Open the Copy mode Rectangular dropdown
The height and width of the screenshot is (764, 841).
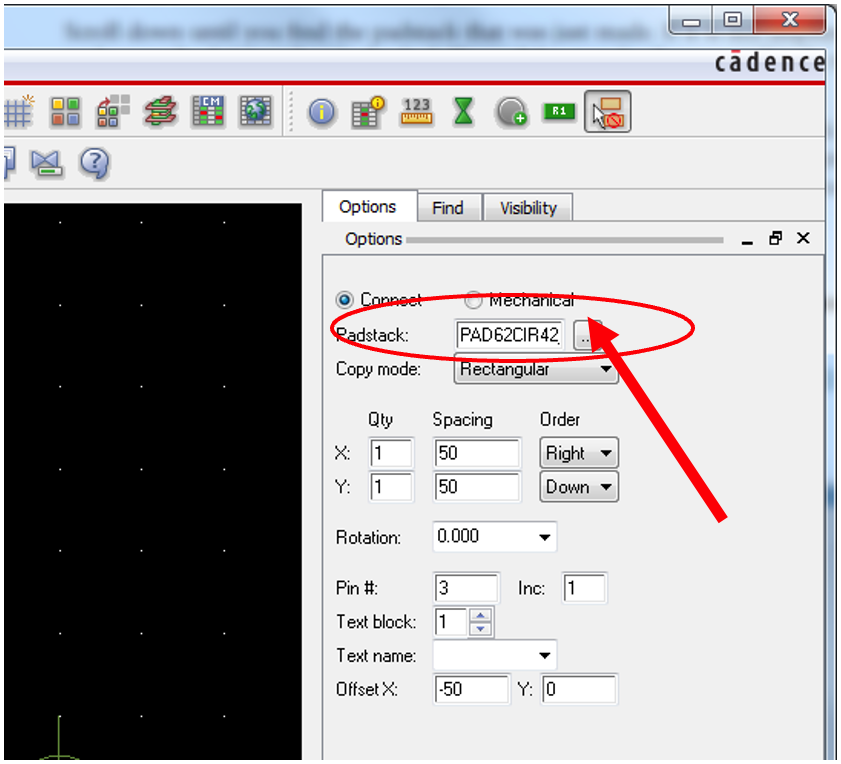click(536, 369)
